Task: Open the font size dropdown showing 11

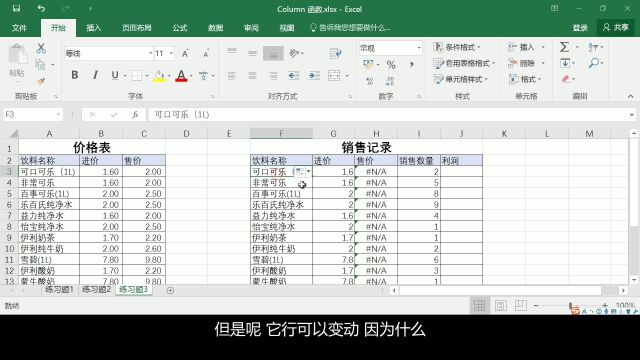Action: [171, 53]
